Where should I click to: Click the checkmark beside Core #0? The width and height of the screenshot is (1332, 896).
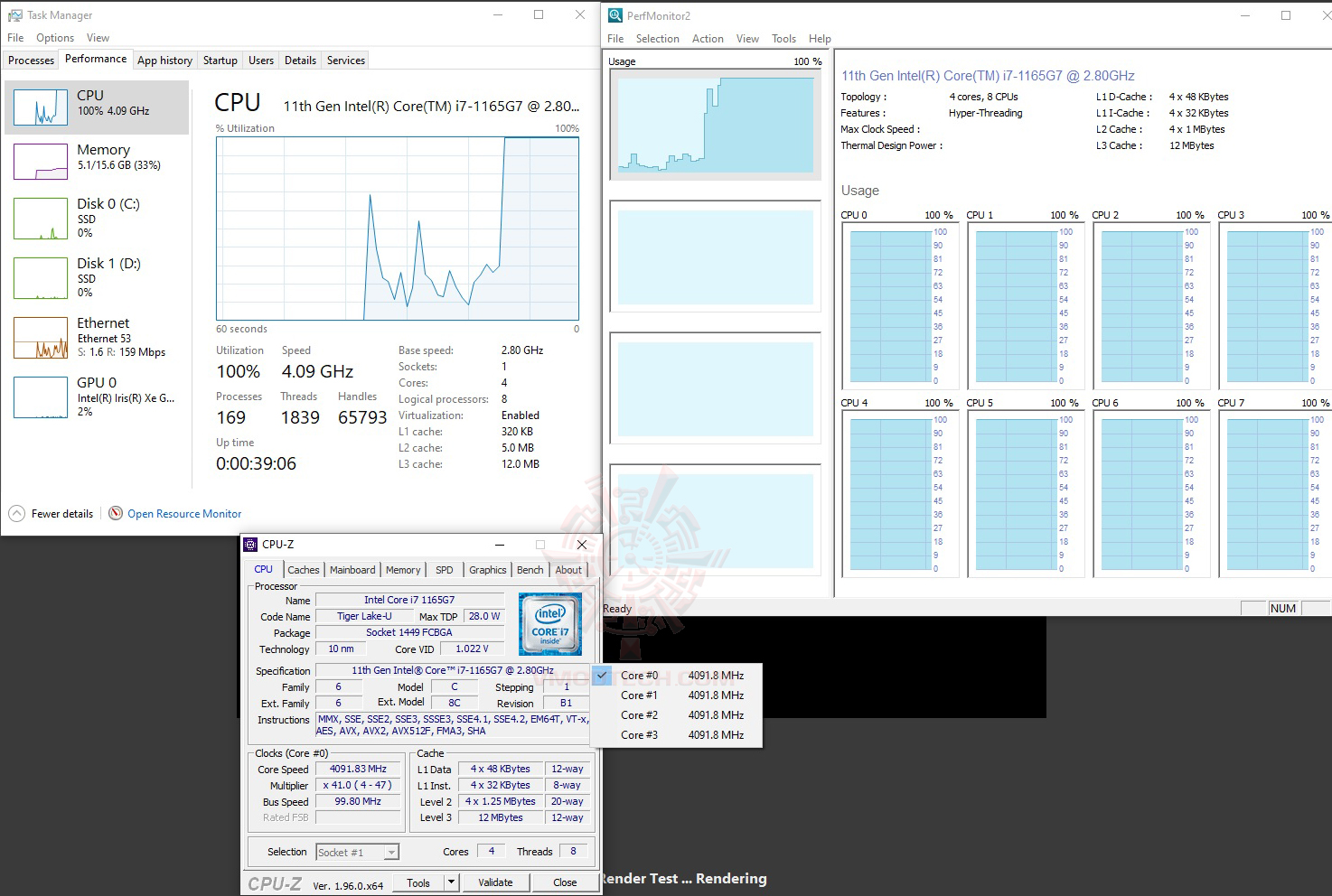point(603,675)
